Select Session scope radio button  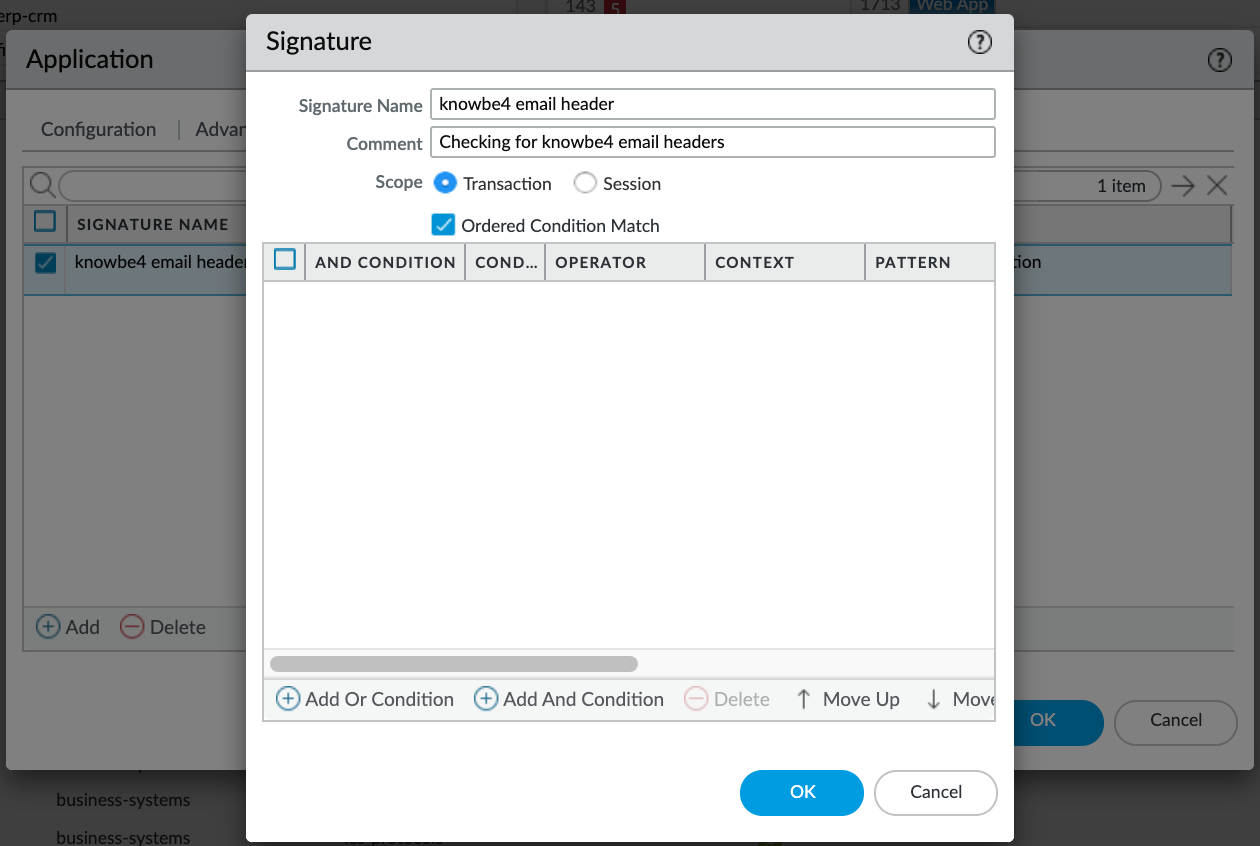585,183
